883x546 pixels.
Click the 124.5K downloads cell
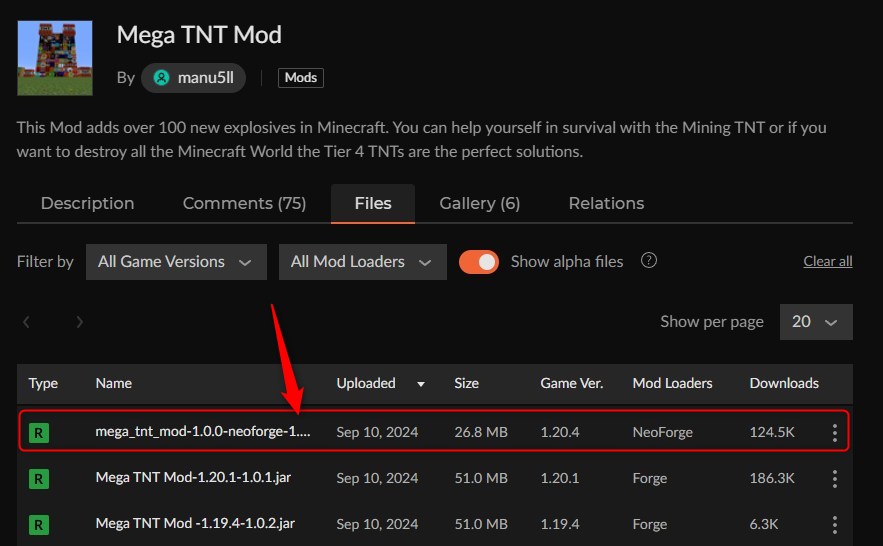772,432
